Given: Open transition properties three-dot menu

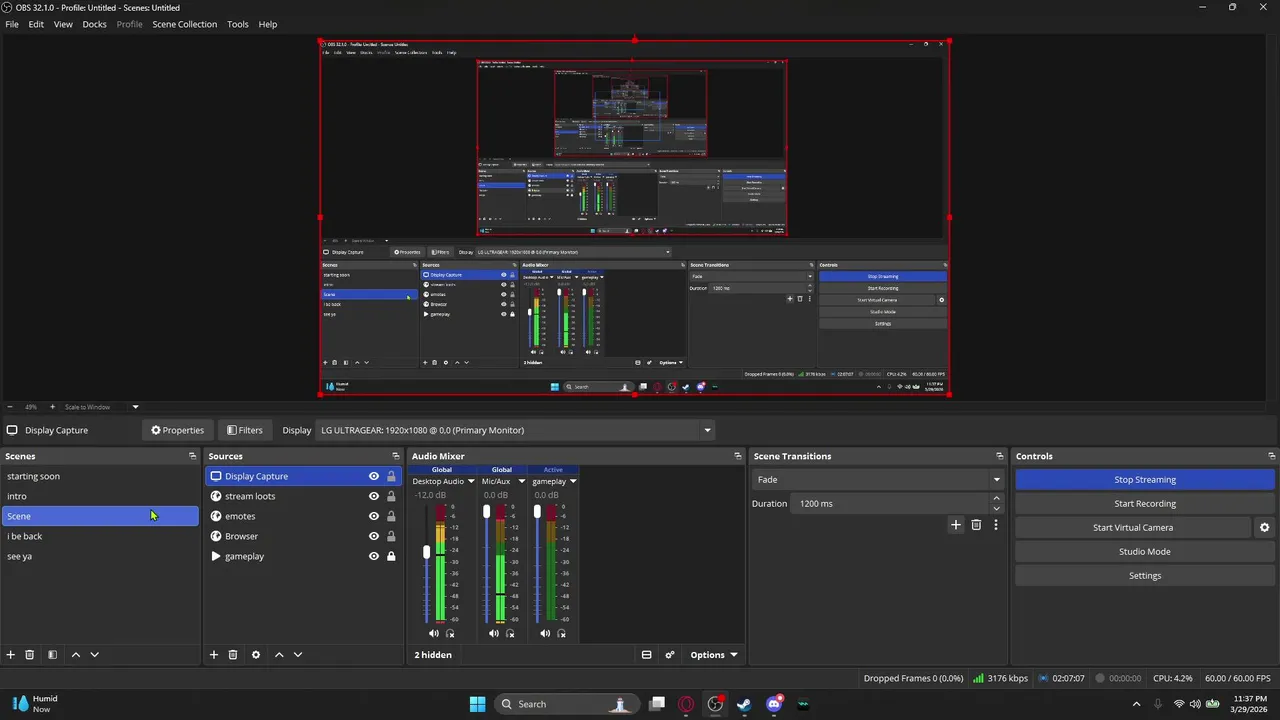Looking at the screenshot, I should coord(995,525).
